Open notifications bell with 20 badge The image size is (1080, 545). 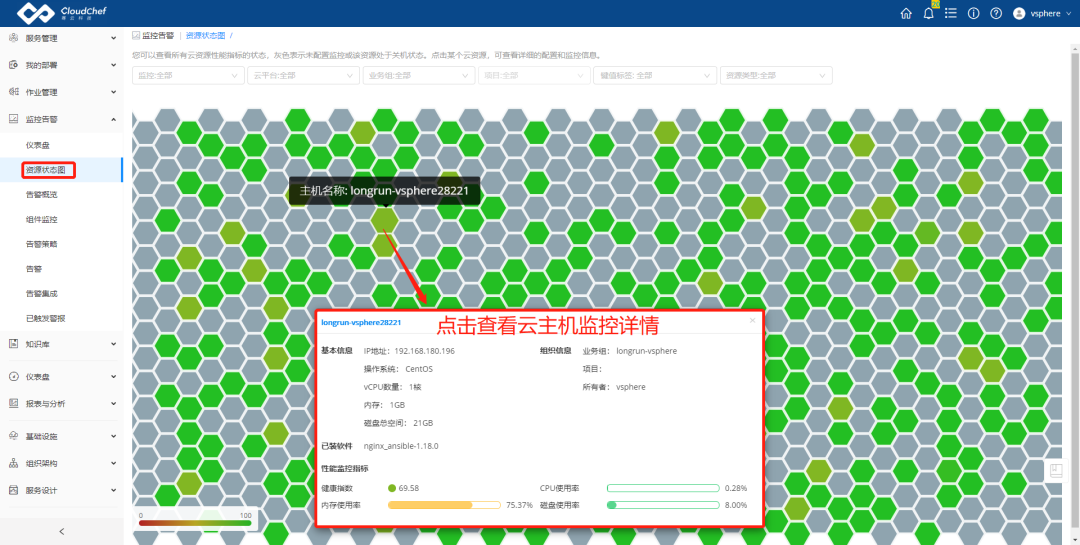point(928,13)
